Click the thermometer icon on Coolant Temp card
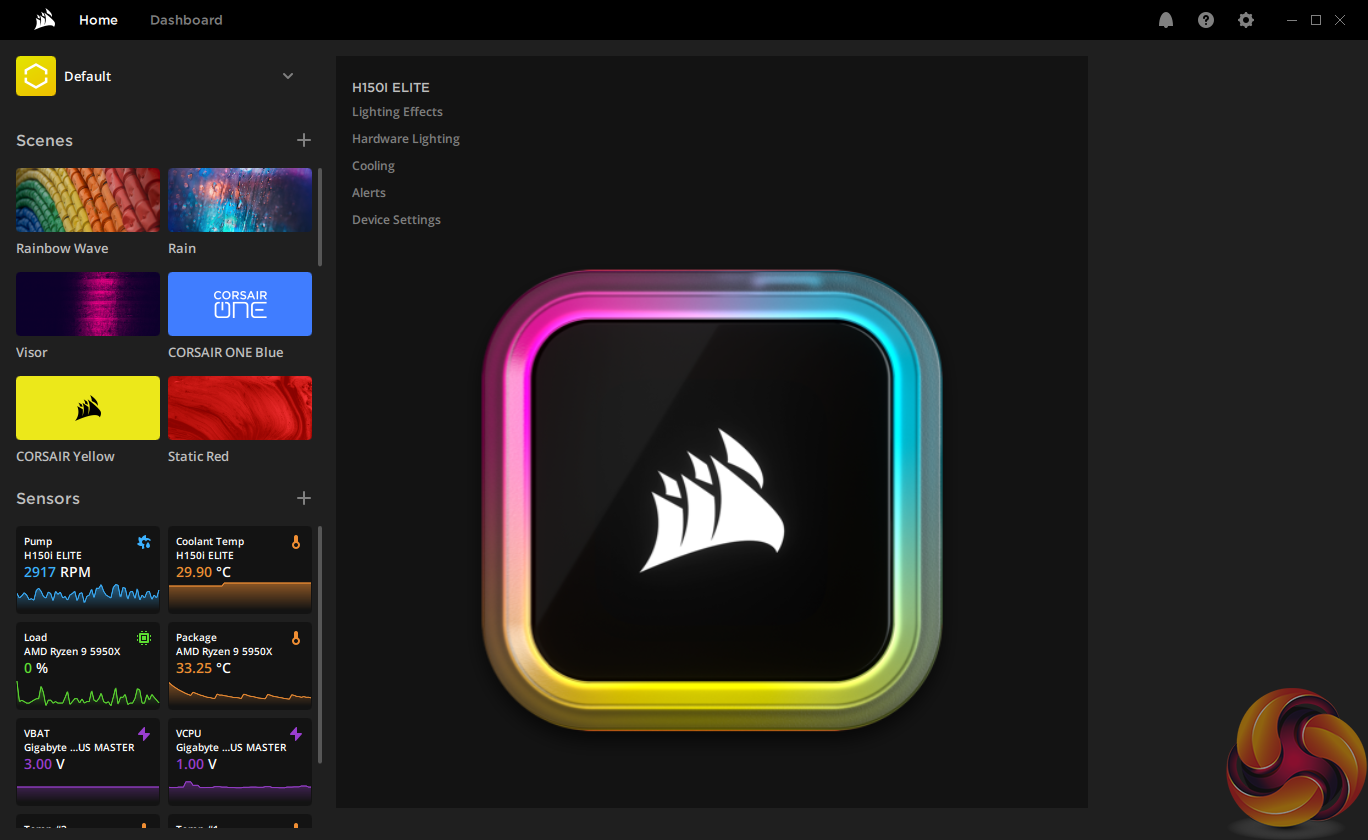This screenshot has height=840, width=1368. point(296,542)
